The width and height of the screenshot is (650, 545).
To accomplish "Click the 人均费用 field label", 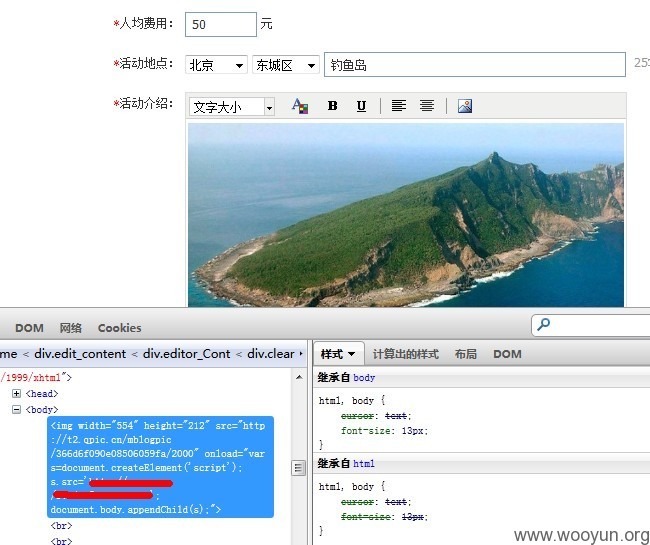I will point(143,24).
